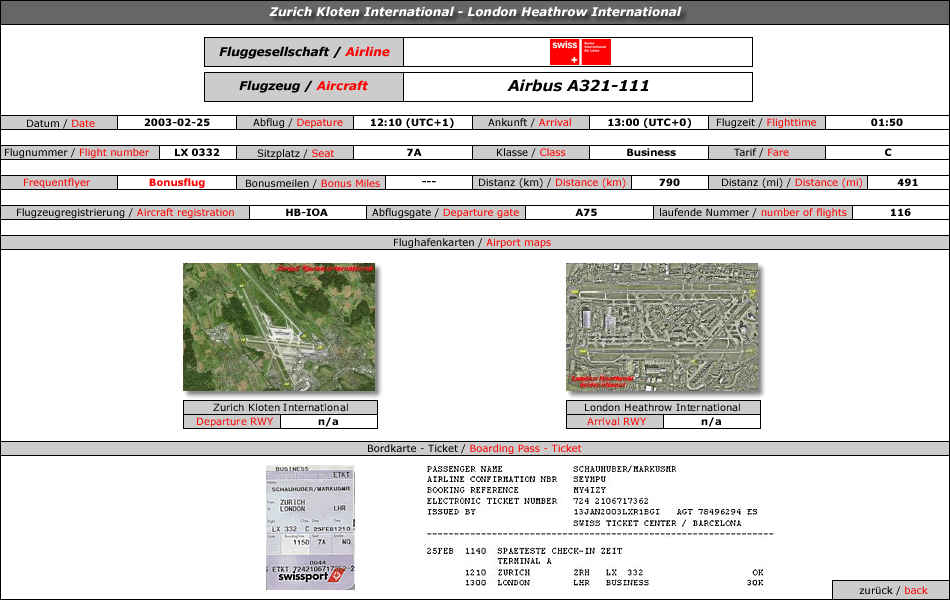
Task: Open the London Heathrow airport map thumbnail
Action: 662,327
